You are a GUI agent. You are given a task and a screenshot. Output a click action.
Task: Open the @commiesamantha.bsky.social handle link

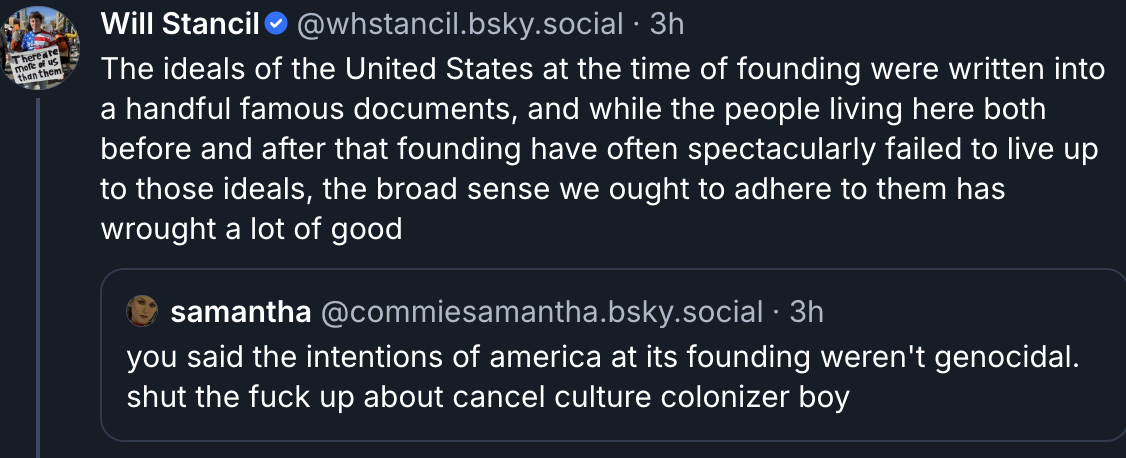541,312
